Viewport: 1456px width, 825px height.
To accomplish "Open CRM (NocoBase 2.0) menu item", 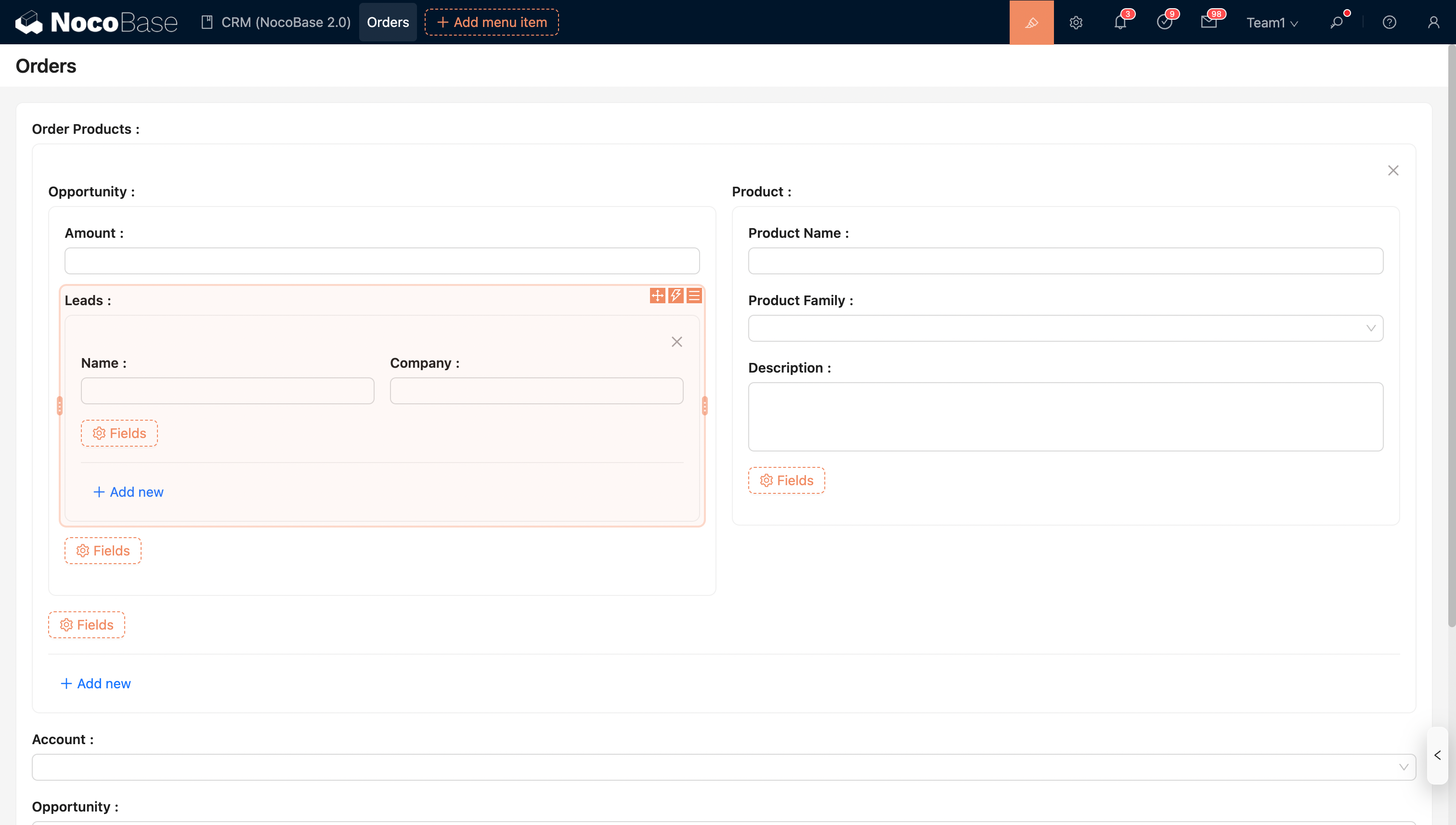I will click(x=276, y=22).
